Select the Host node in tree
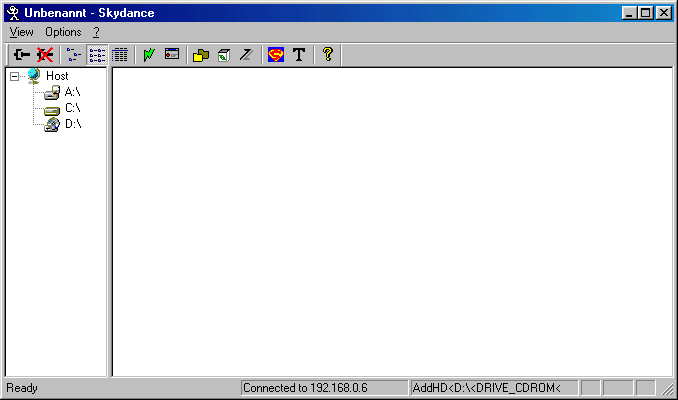678x400 pixels. point(57,76)
